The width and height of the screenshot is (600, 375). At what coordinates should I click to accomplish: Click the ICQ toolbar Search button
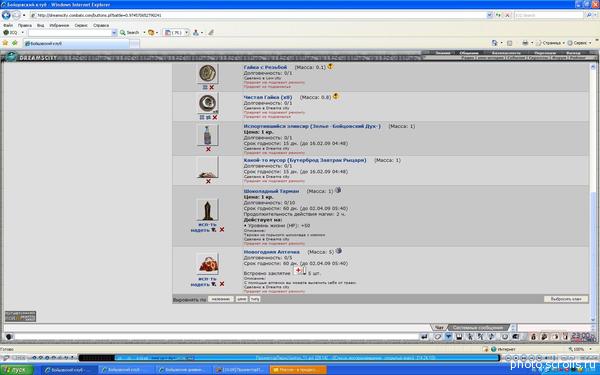point(130,33)
